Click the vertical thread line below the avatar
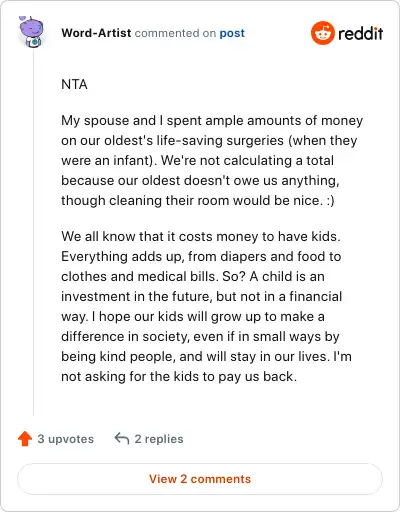This screenshot has width=400, height=512. [x=33, y=232]
